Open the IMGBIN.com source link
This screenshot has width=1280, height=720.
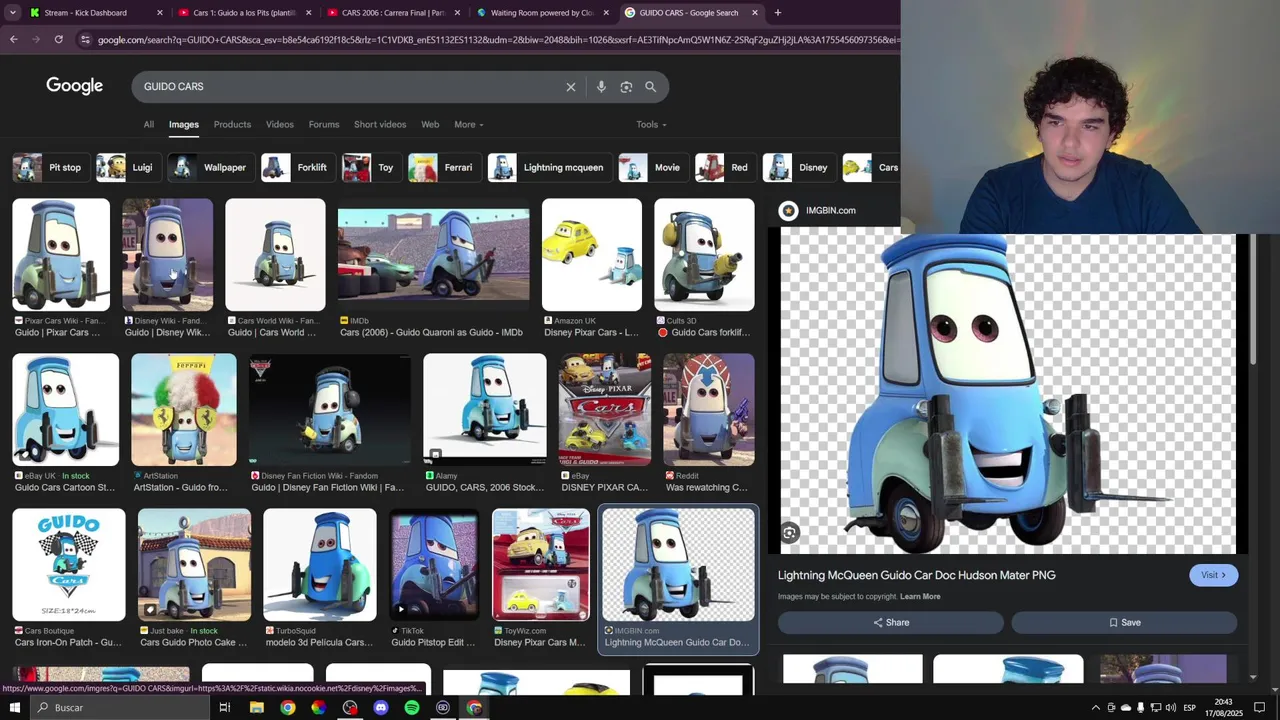click(x=830, y=211)
